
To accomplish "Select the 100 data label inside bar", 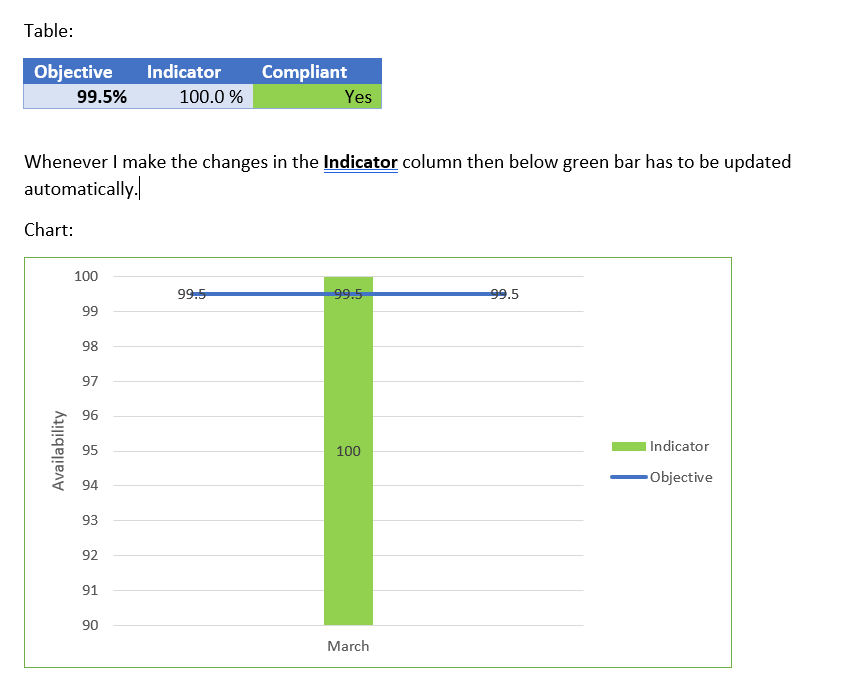I will (x=348, y=451).
